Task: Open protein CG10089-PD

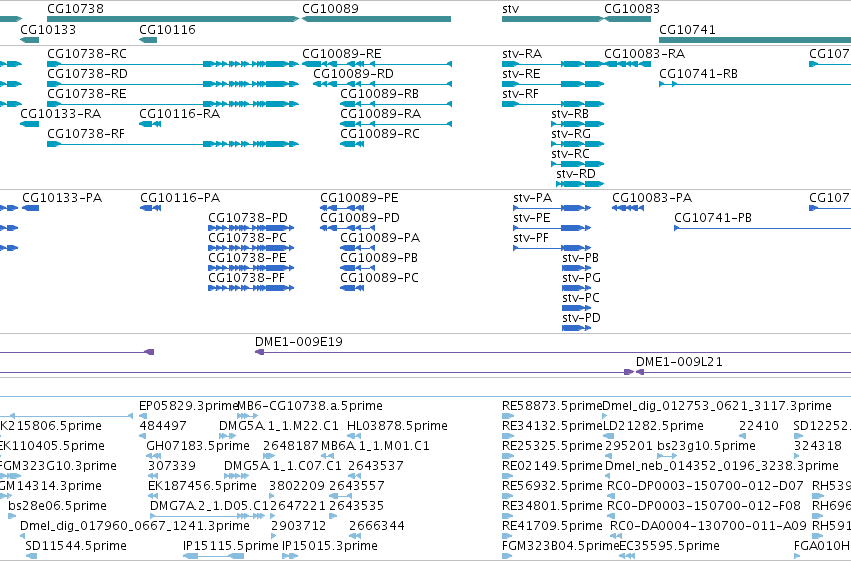Action: (x=360, y=218)
